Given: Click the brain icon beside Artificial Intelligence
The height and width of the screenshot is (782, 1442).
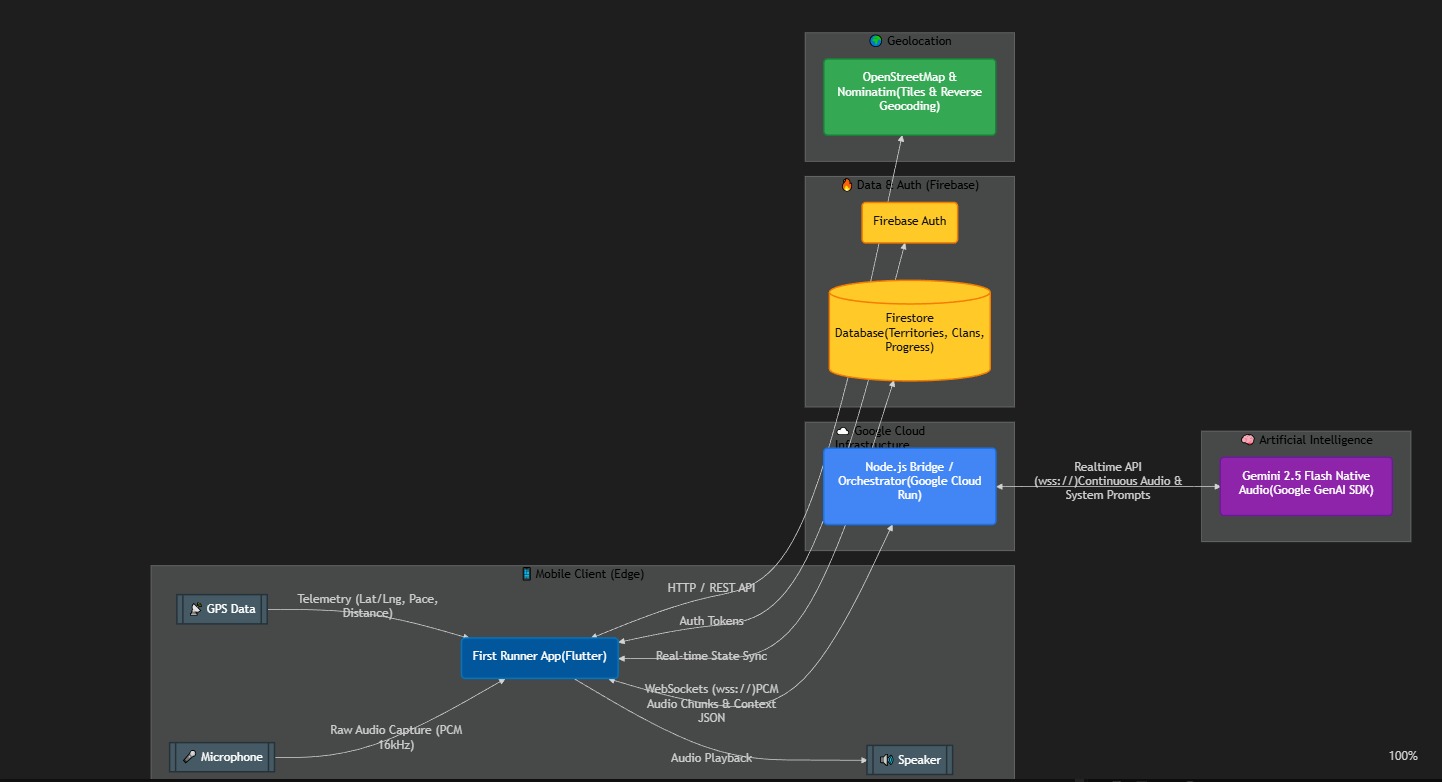Looking at the screenshot, I should click(1247, 440).
